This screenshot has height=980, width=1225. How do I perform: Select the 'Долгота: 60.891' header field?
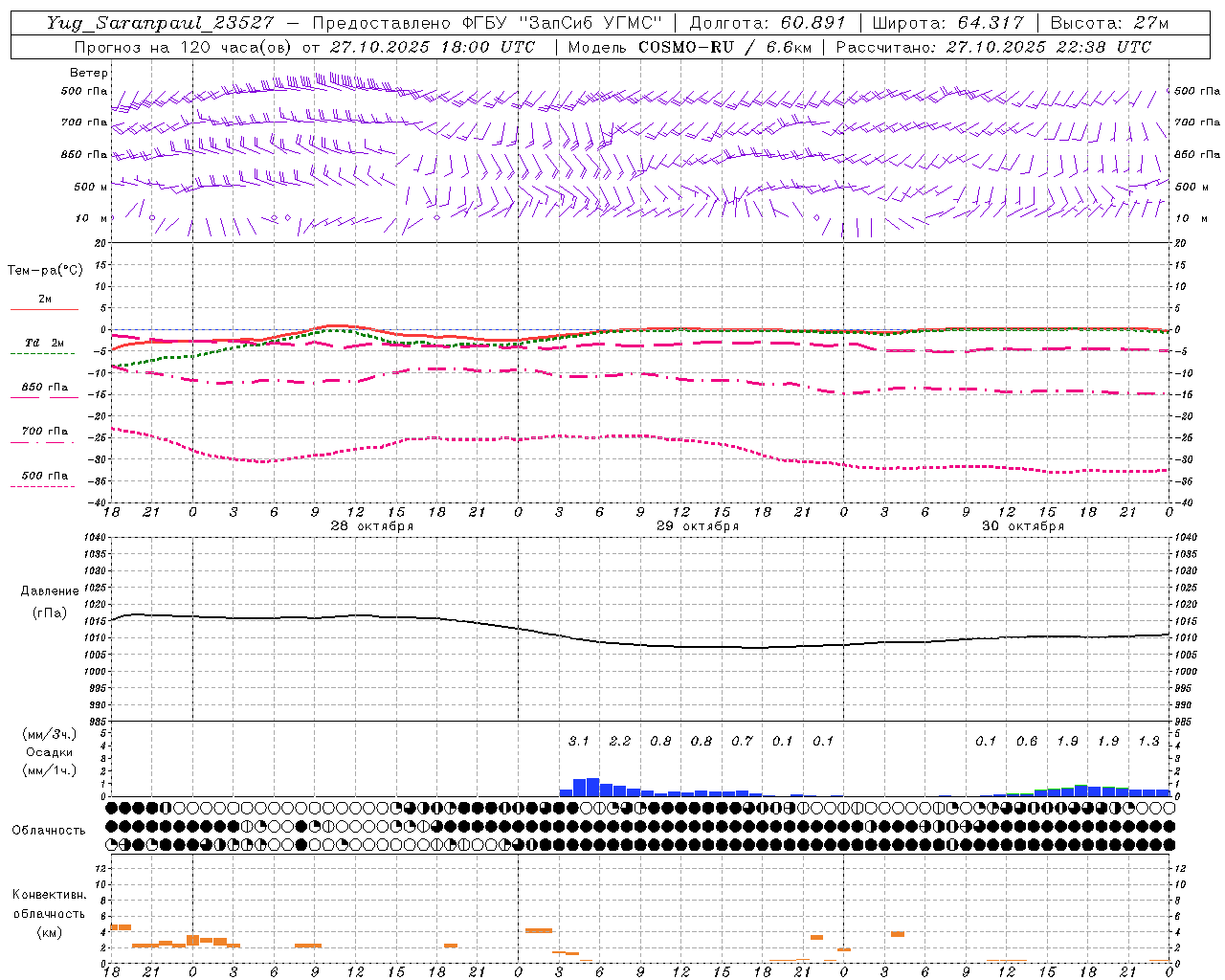[x=768, y=23]
